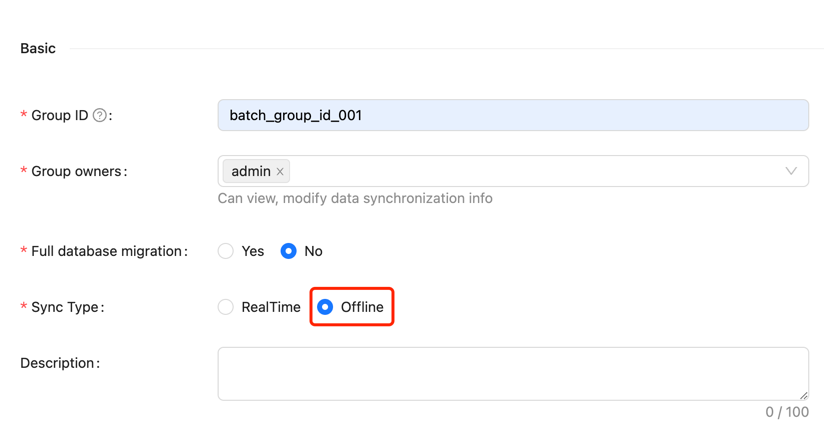
Task: Click the Basic section heading
Action: 38,48
